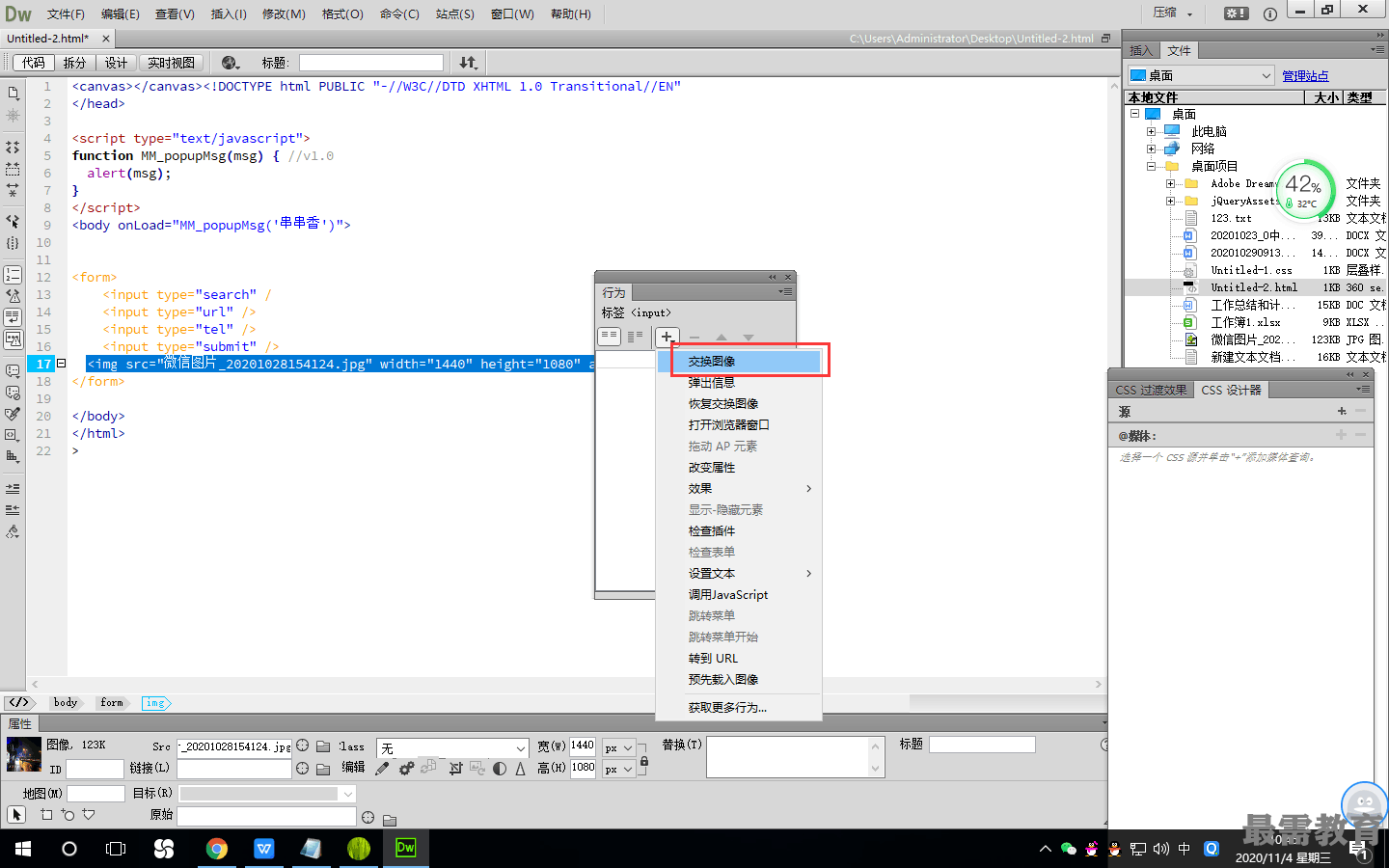Switch to 设计 view
Image resolution: width=1389 pixels, height=868 pixels.
point(117,63)
